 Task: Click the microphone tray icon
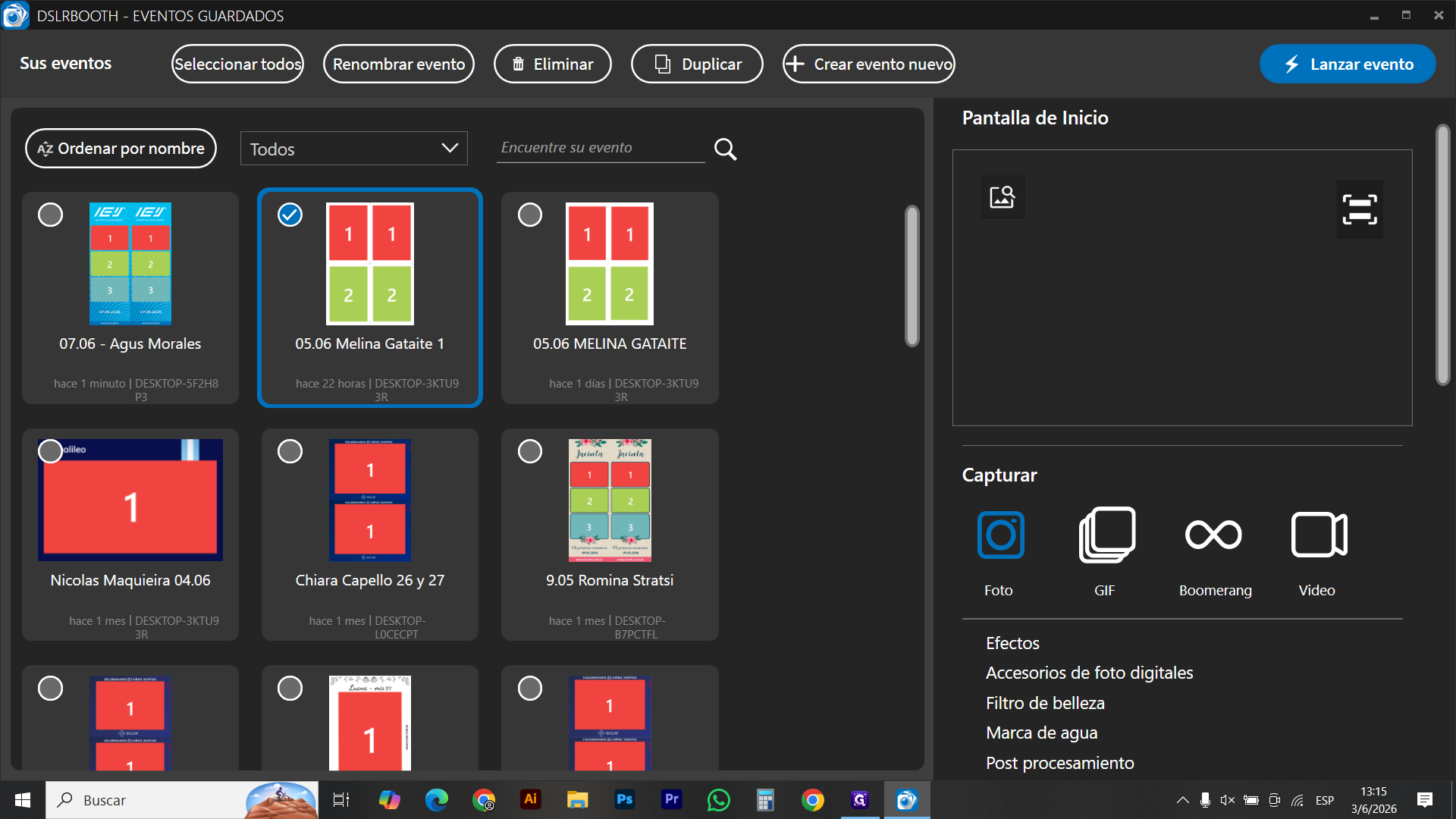1205,800
